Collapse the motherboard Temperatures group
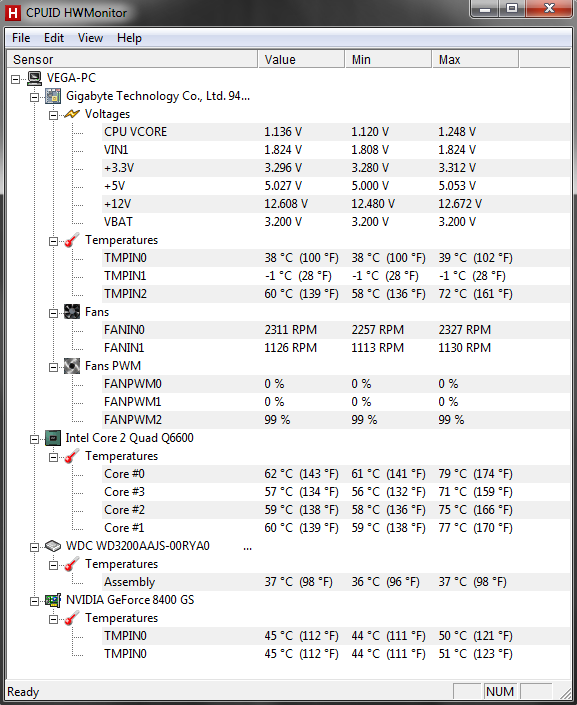This screenshot has height=705, width=577. [54, 241]
